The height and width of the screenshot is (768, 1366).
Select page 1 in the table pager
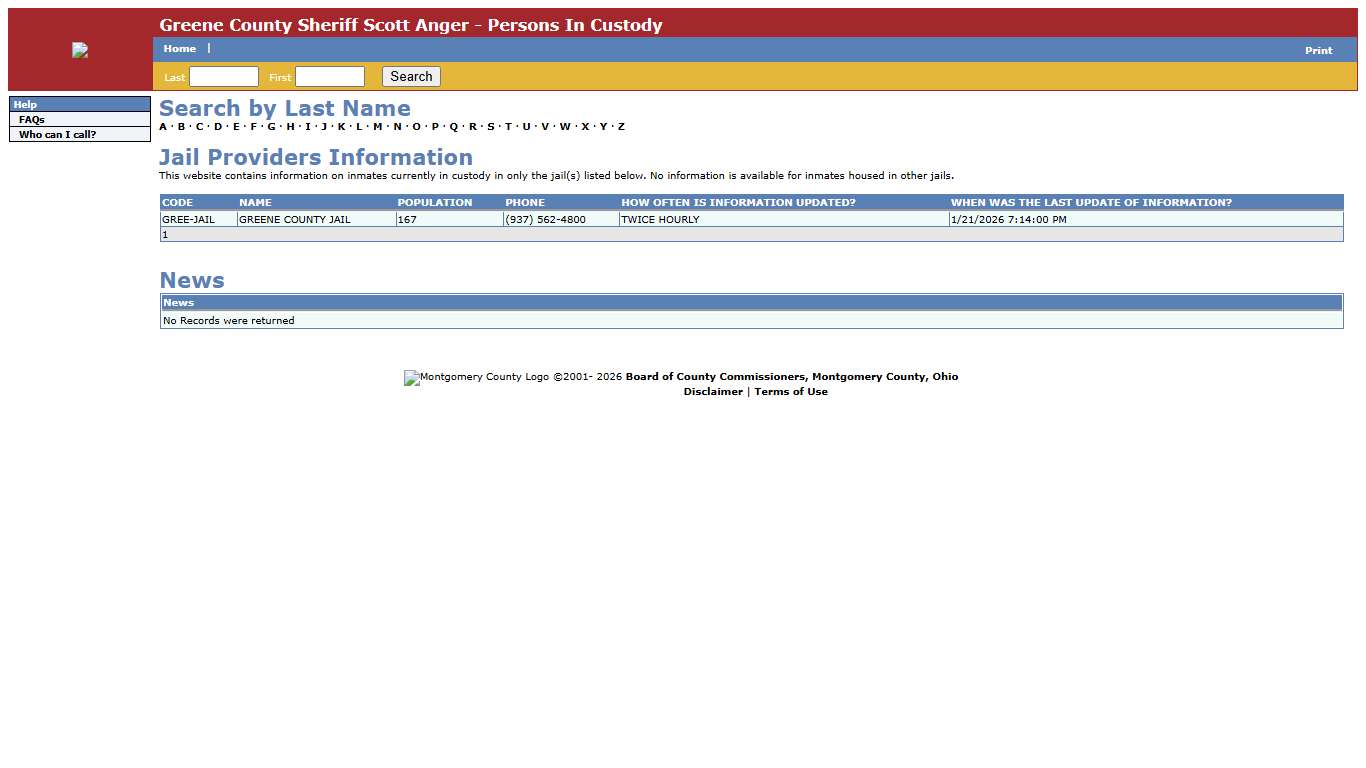[x=165, y=234]
